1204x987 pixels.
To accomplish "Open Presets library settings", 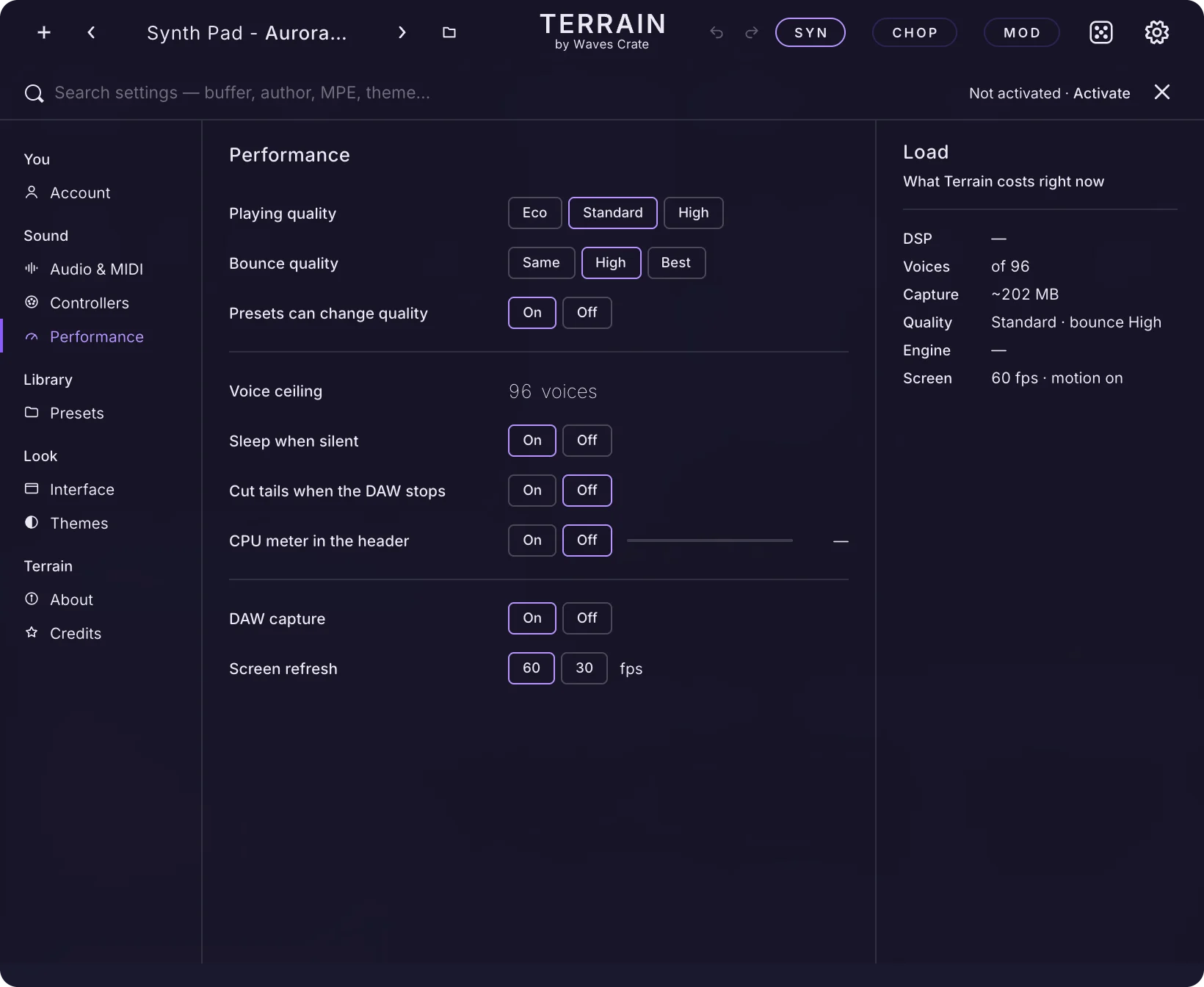I will 101,413.
